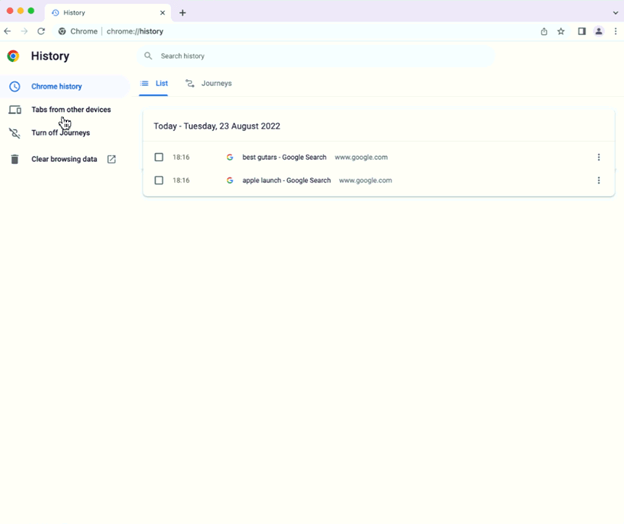Toggle the side panel icon
624x524 pixels.
[x=582, y=31]
